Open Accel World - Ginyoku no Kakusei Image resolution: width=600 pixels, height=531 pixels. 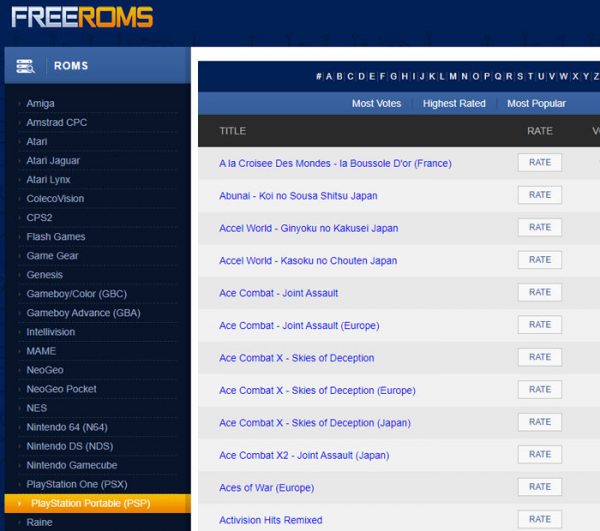coord(308,228)
